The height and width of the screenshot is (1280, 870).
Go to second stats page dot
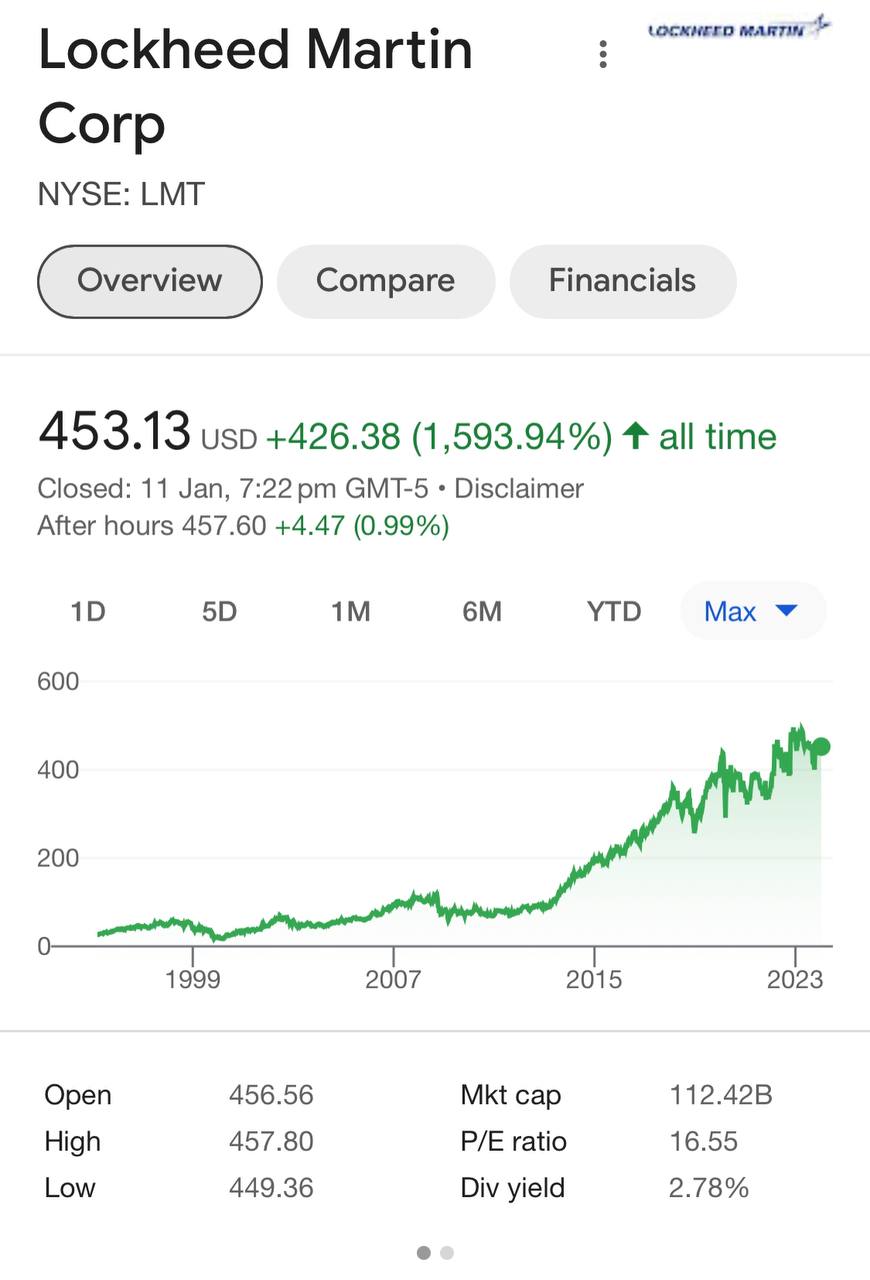447,1252
